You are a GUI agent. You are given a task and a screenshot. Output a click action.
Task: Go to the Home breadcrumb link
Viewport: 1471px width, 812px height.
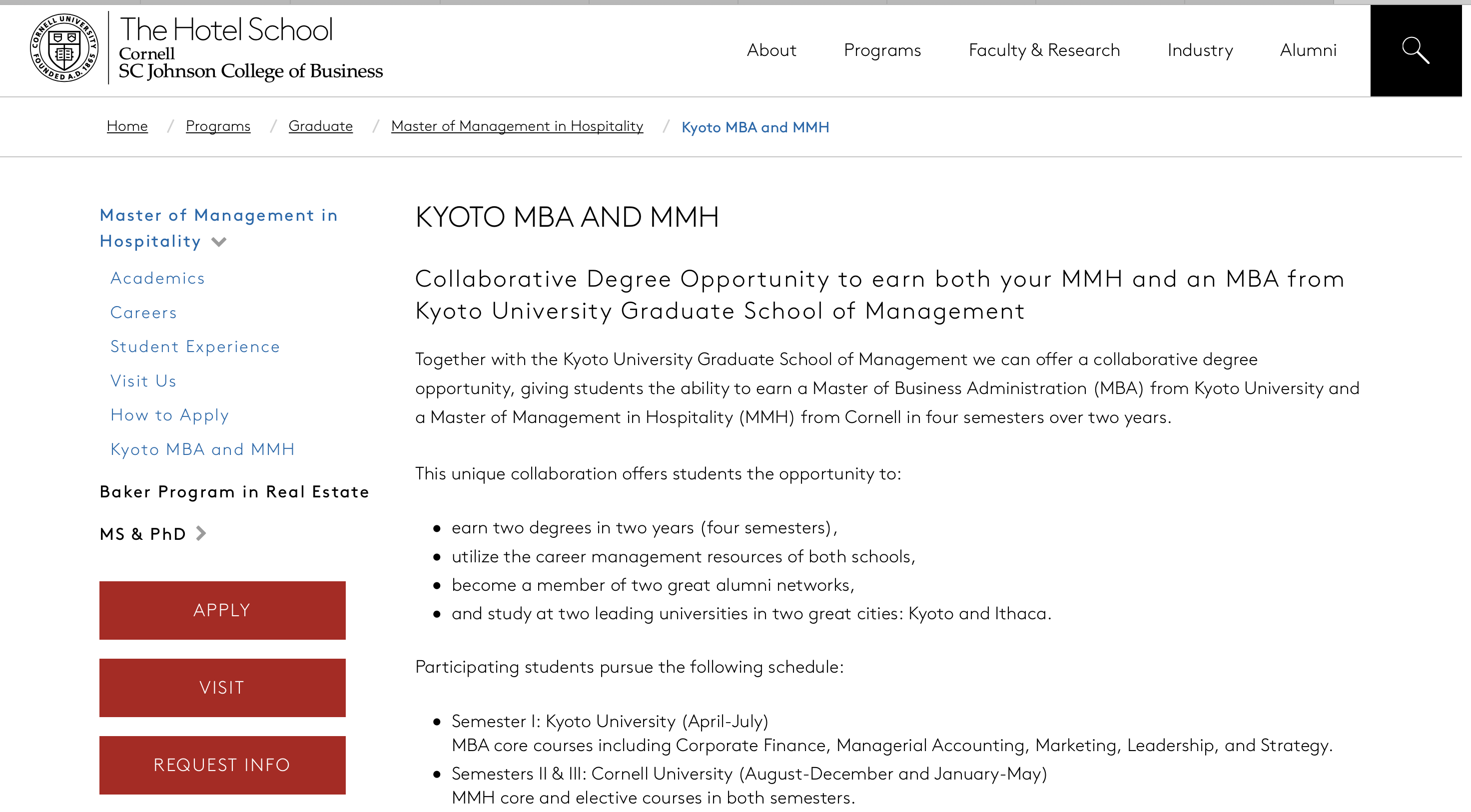click(x=127, y=126)
